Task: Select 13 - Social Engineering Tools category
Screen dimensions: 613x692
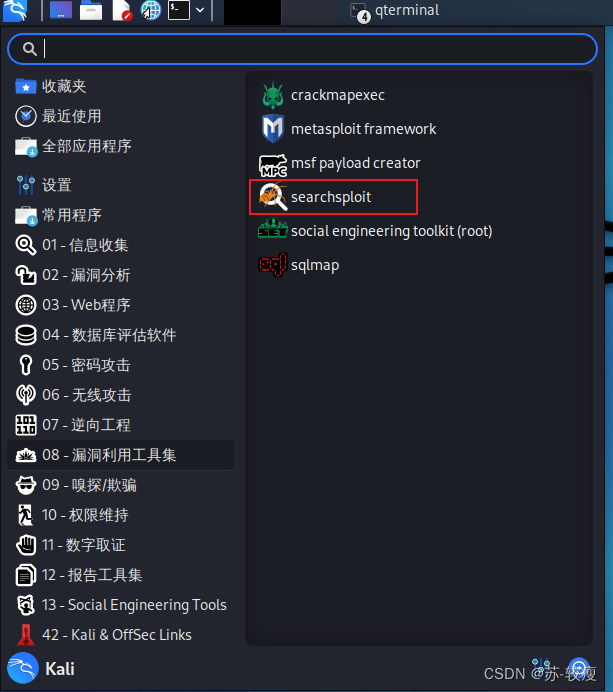Action: (120, 605)
